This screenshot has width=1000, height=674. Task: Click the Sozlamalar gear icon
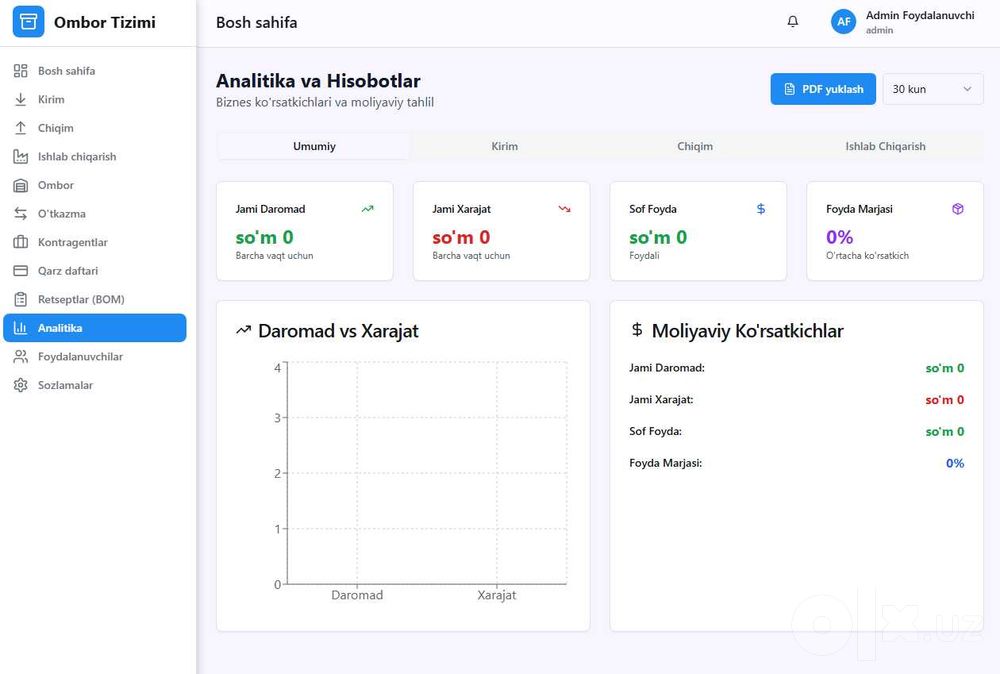(x=20, y=385)
